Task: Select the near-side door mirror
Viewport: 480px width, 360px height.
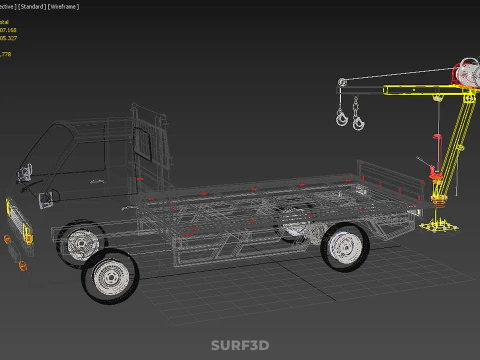Action: pyautogui.click(x=45, y=200)
